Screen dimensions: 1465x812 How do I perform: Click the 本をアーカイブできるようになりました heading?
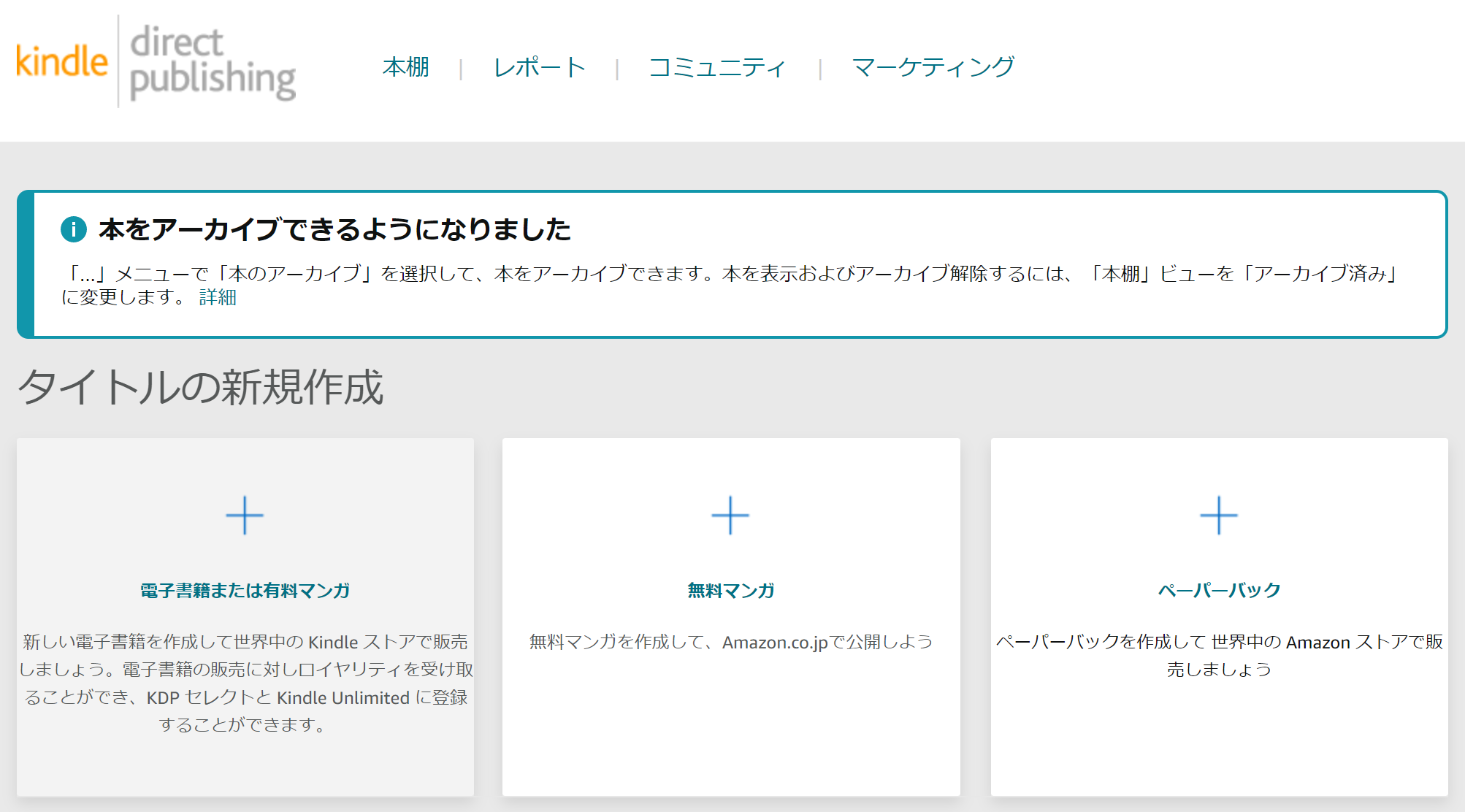[x=334, y=229]
